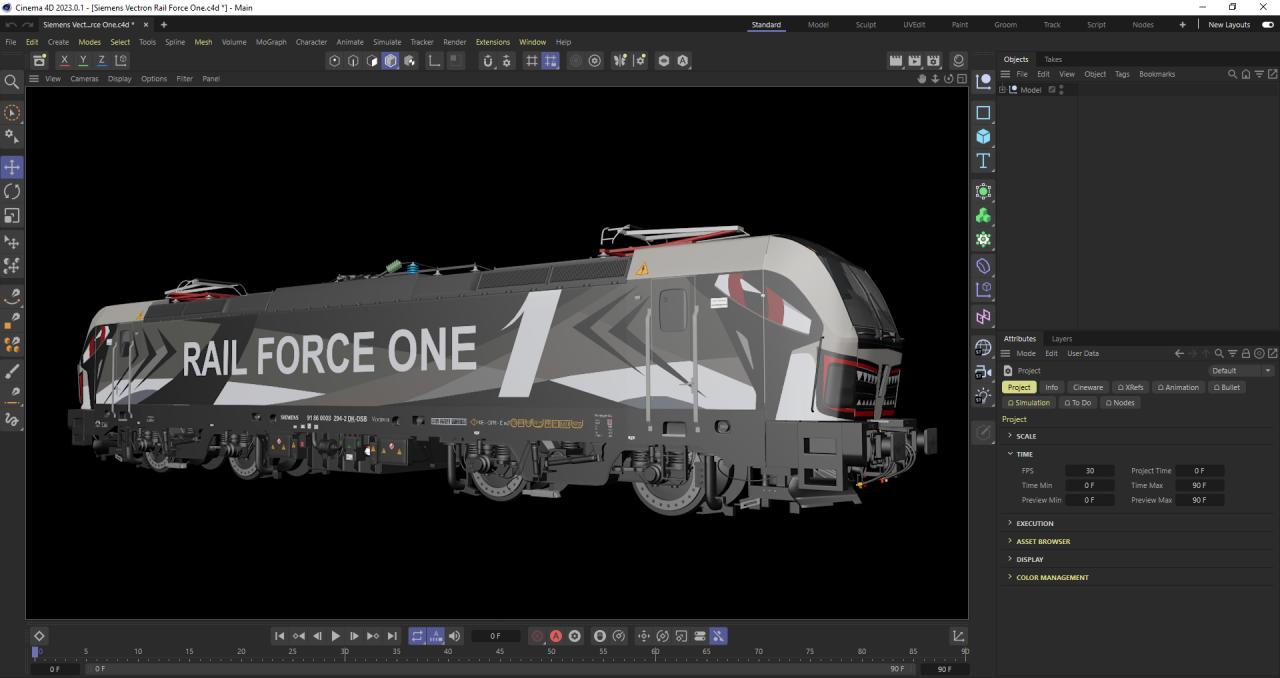Image resolution: width=1280 pixels, height=678 pixels.
Task: Add a Cube primitive object
Action: (983, 137)
